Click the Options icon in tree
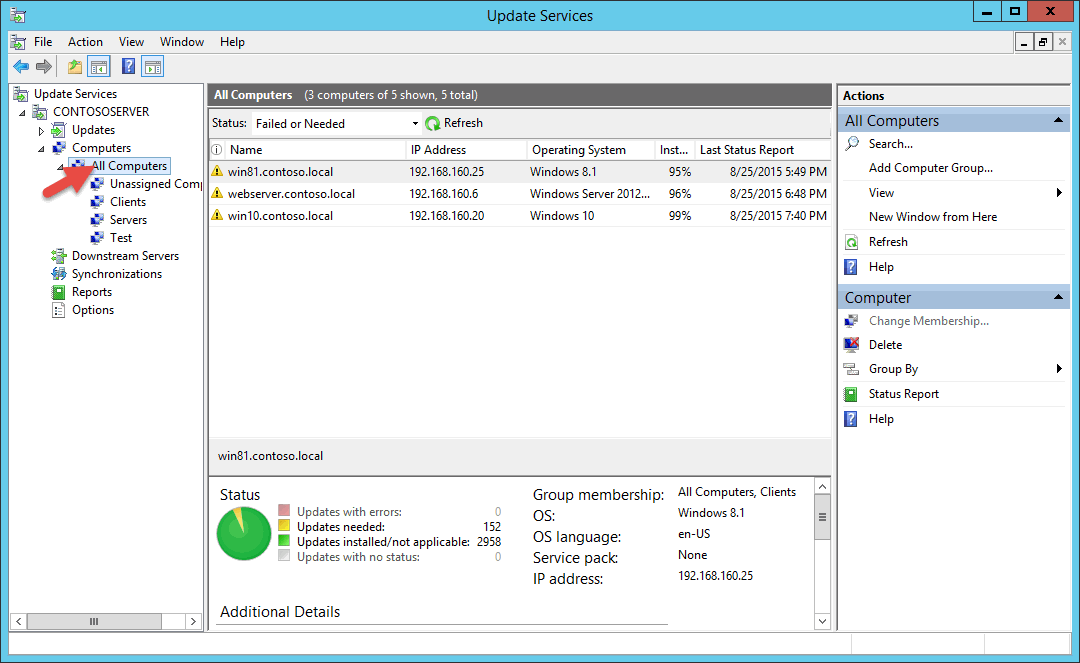This screenshot has height=663, width=1080. (x=59, y=310)
